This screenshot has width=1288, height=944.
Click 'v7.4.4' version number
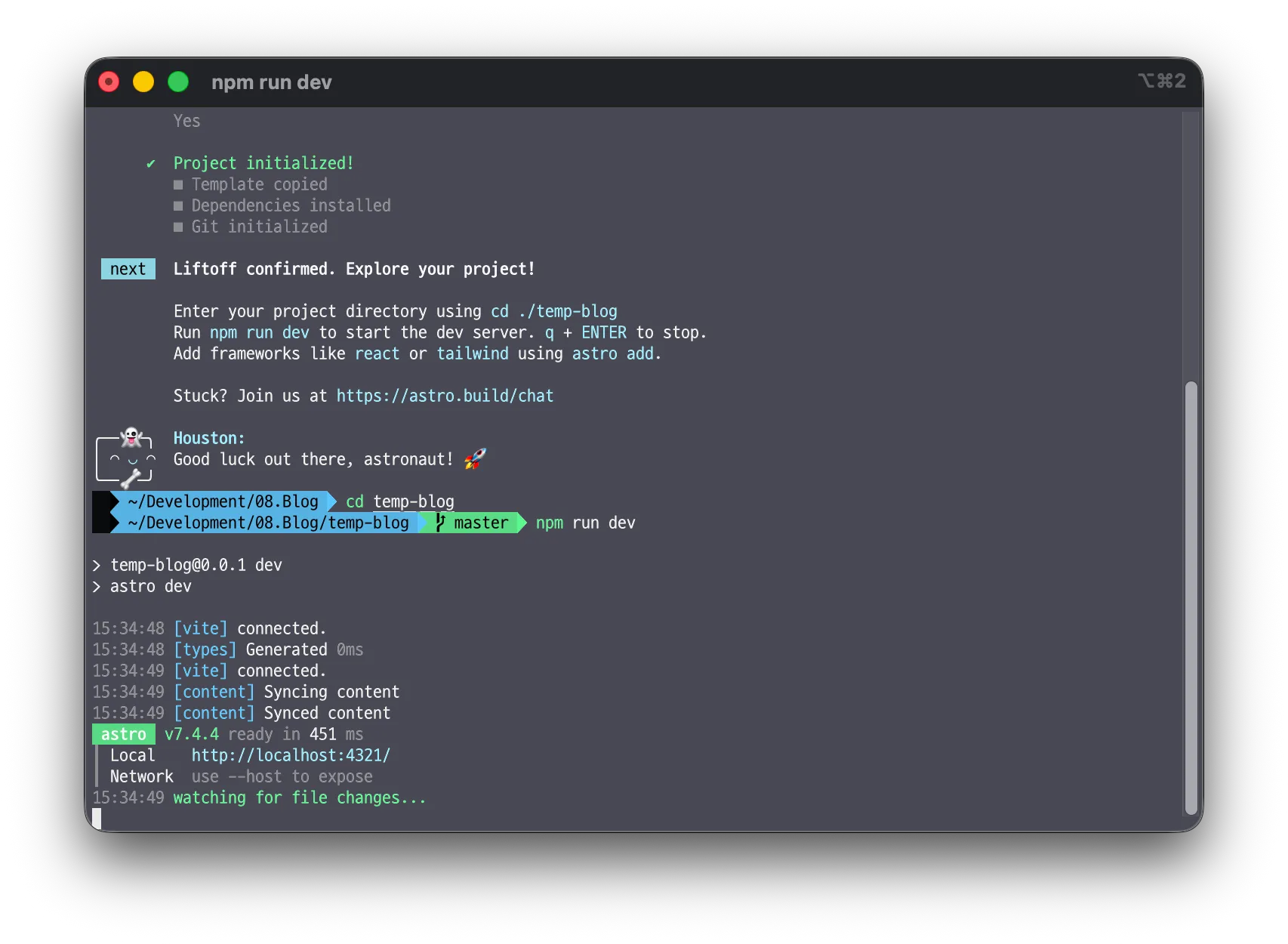click(x=192, y=734)
